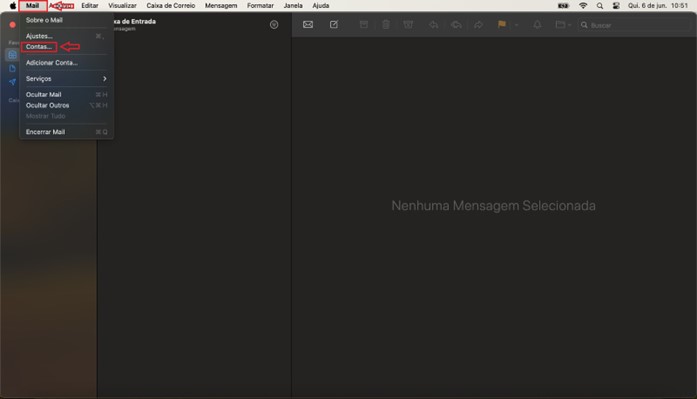Open the Janela menu
The height and width of the screenshot is (399, 697).
(293, 6)
